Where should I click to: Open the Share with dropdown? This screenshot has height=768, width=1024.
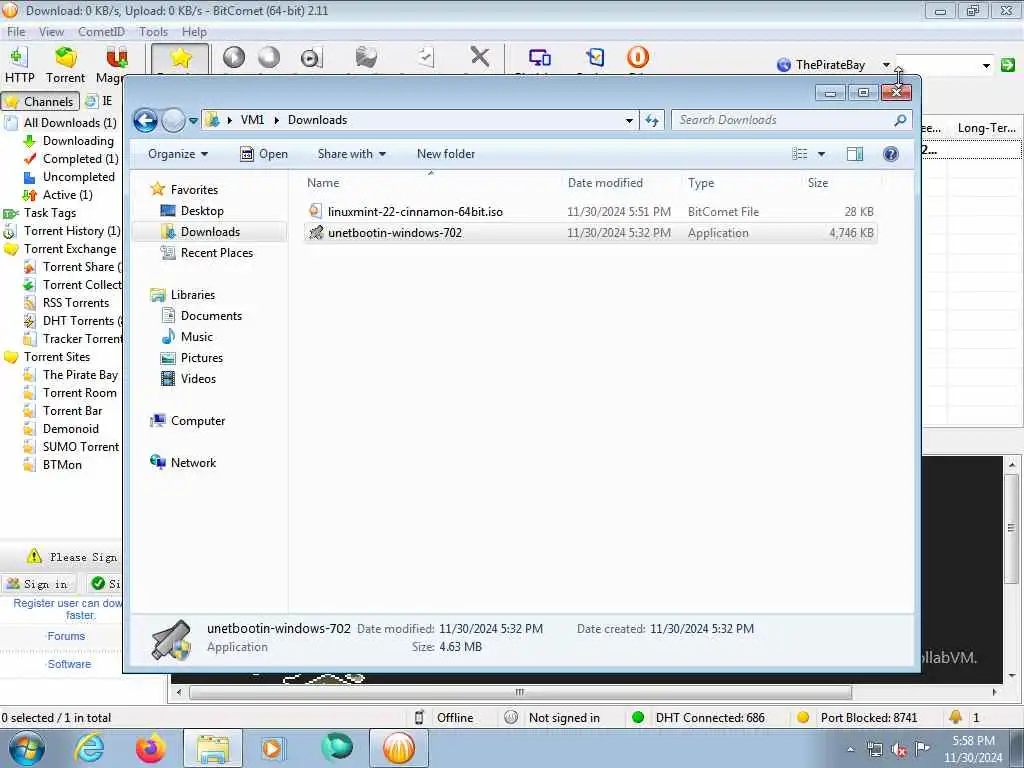point(351,154)
